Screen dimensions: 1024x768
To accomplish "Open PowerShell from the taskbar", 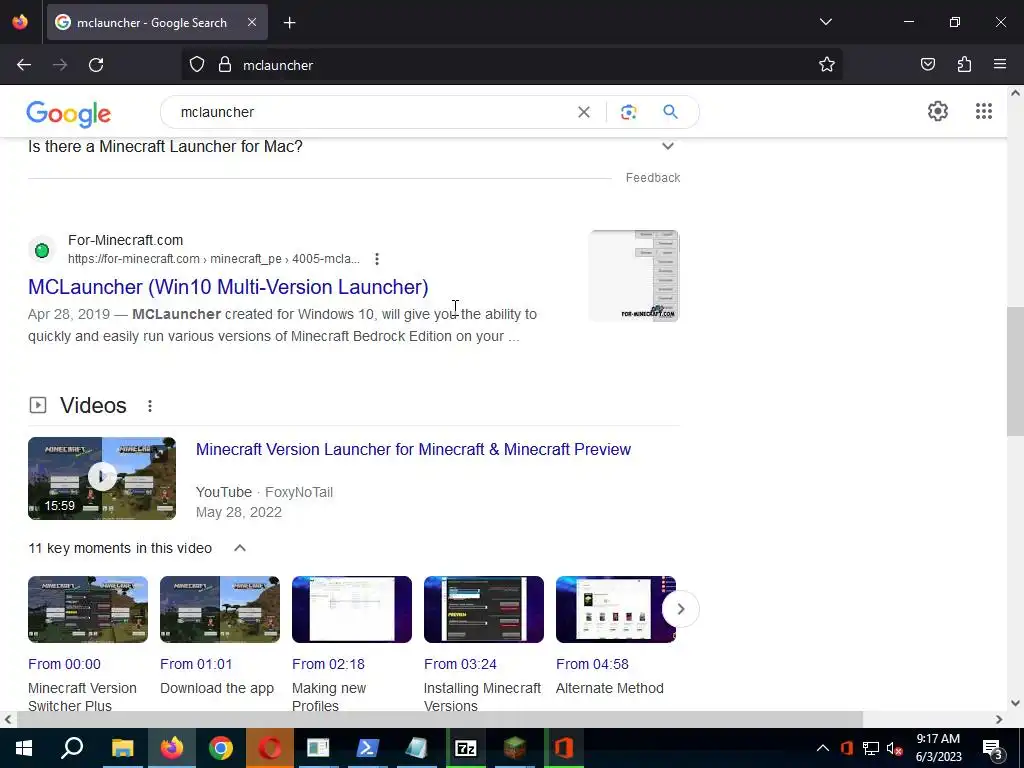I will [x=367, y=748].
